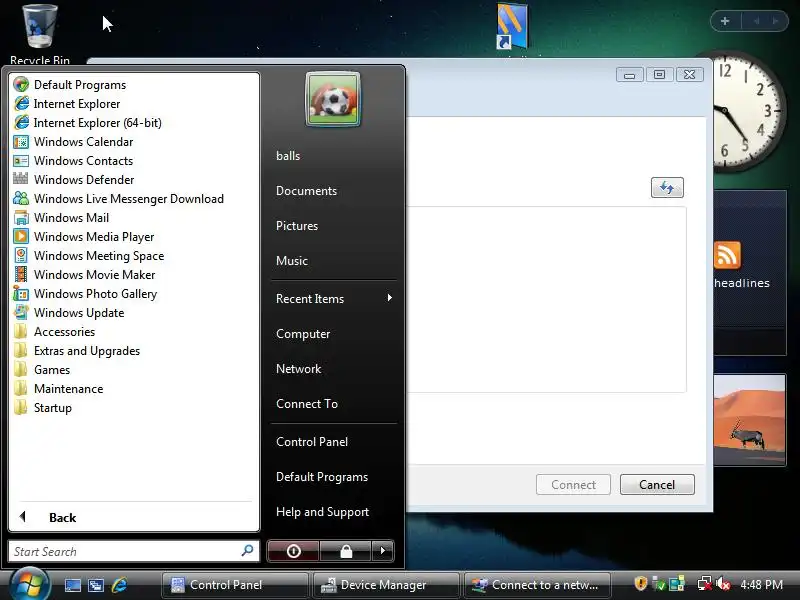Screen dimensions: 800x600
Task: Refresh network list in Connect dialog
Action: coord(667,187)
